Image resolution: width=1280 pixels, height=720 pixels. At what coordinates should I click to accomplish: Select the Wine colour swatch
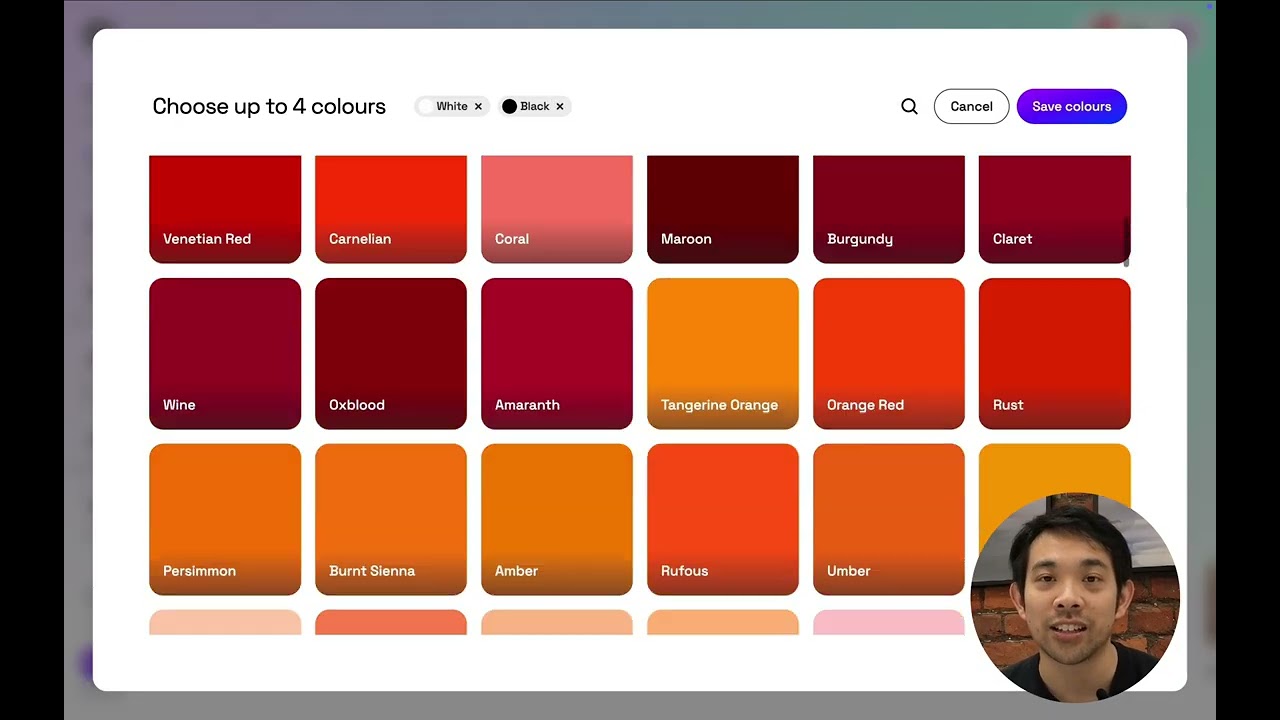click(225, 354)
